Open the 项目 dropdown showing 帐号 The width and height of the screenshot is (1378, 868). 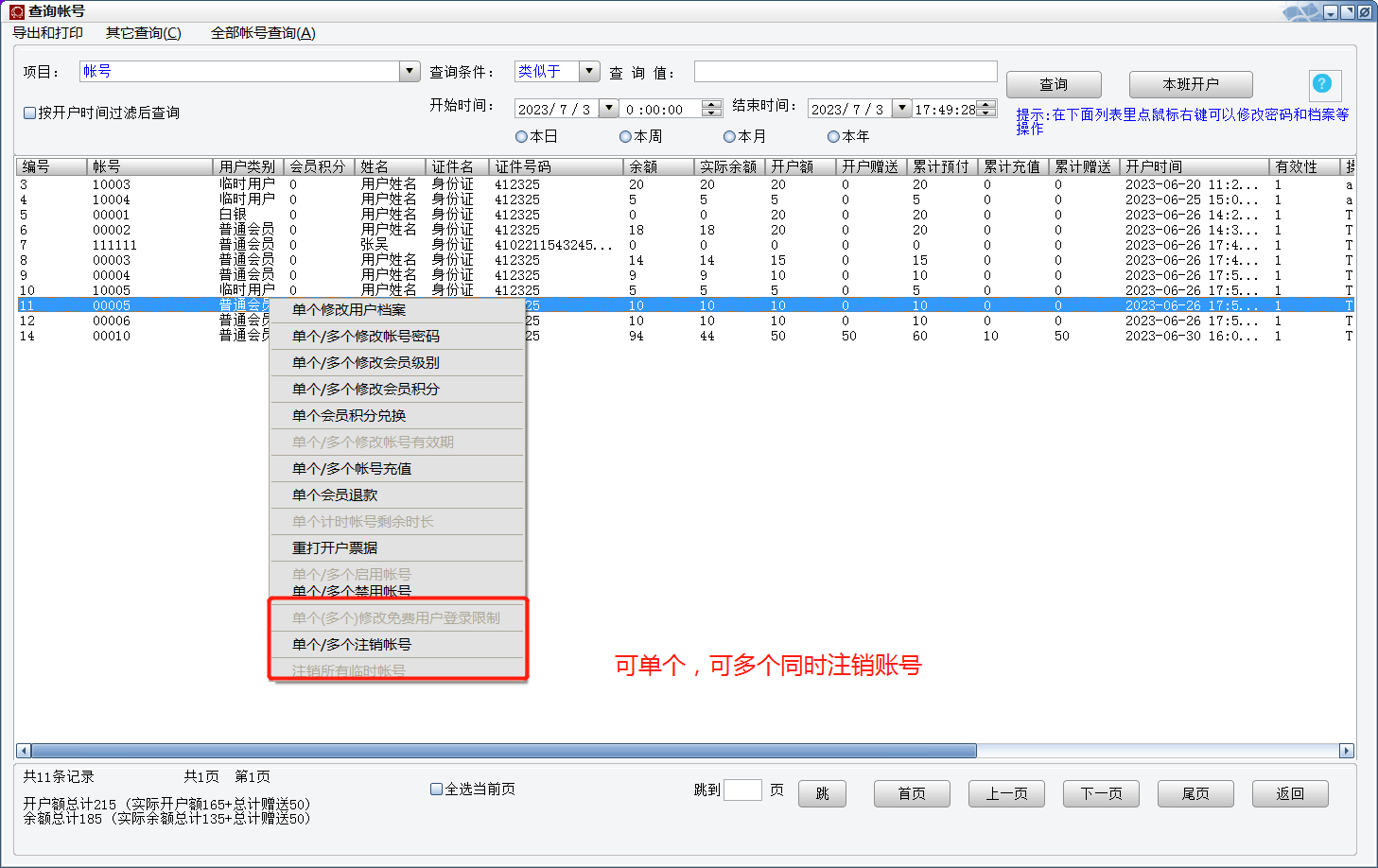coord(410,71)
